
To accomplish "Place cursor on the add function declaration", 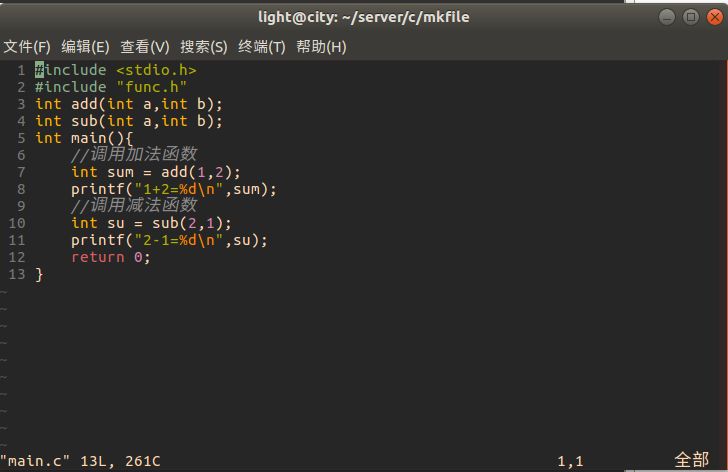I will 129,104.
